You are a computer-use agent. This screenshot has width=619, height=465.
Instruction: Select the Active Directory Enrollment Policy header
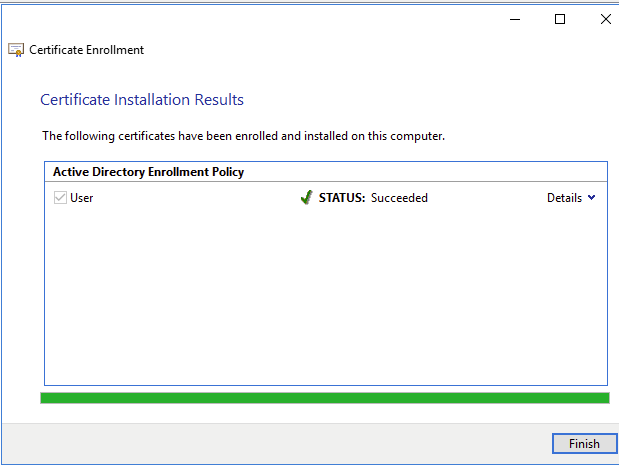[148, 172]
